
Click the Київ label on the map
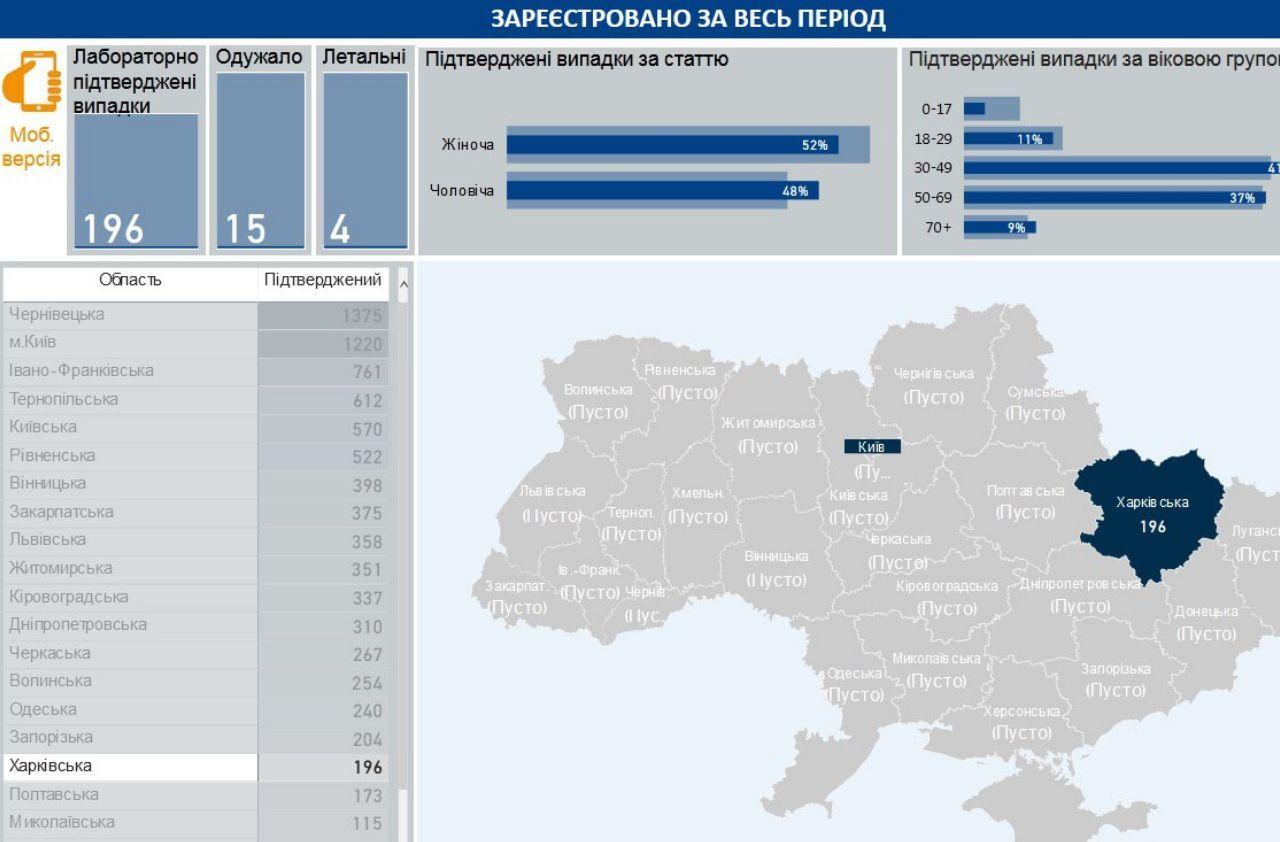(871, 447)
